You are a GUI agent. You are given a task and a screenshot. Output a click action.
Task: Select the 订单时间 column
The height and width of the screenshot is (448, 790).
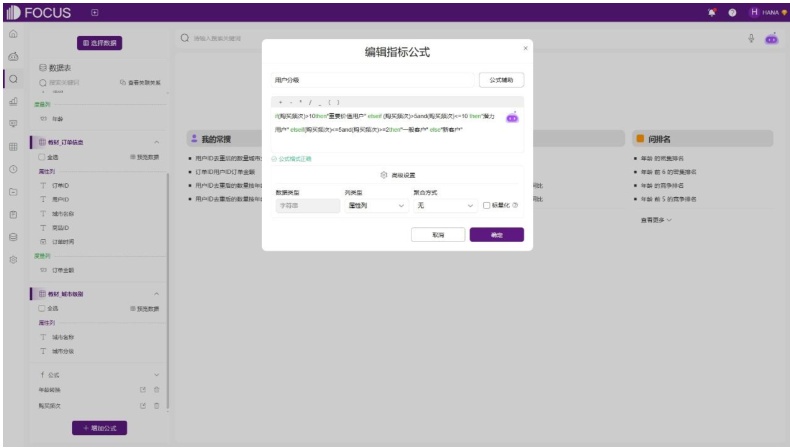pos(63,242)
